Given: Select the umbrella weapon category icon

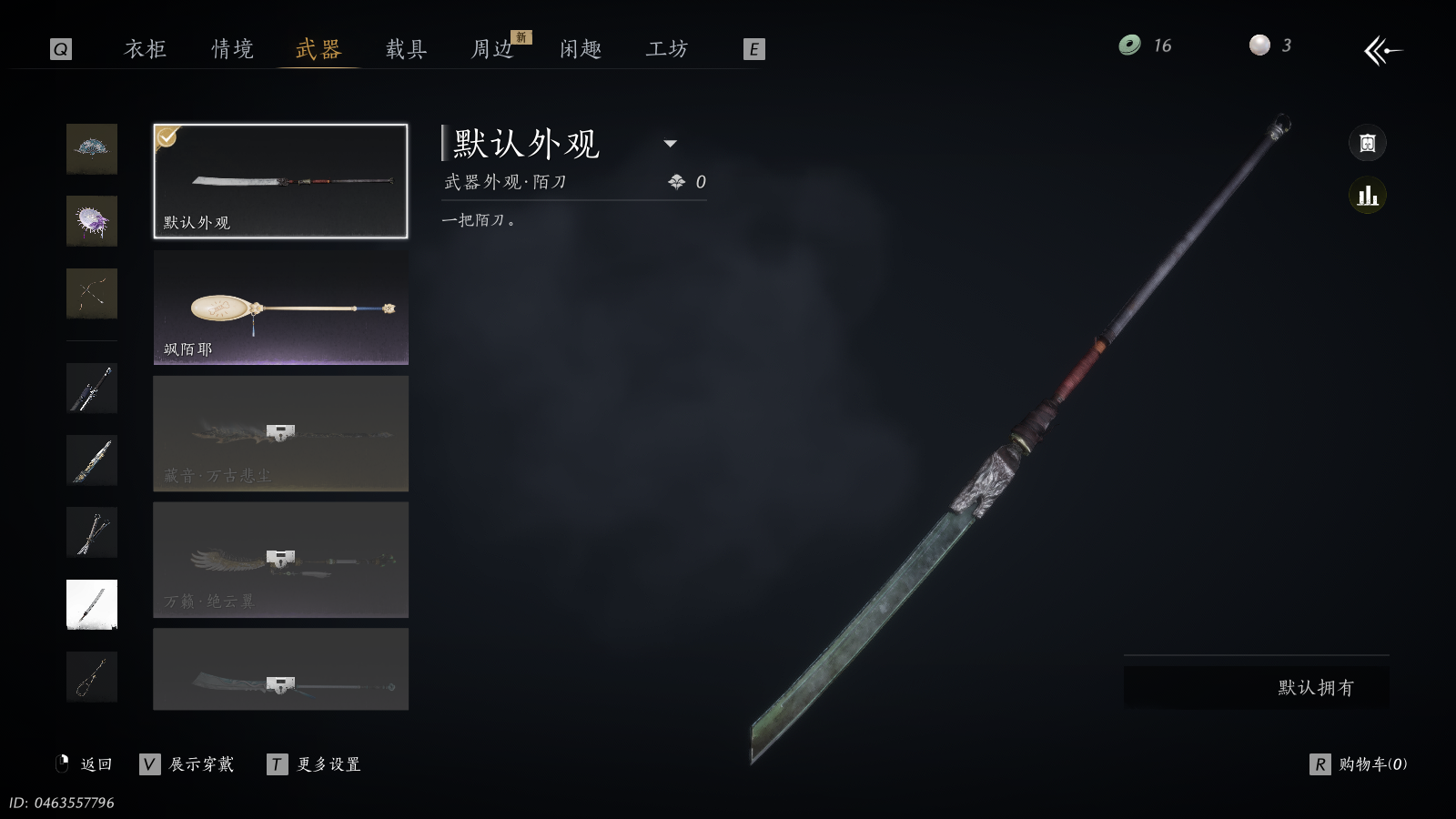Looking at the screenshot, I should pos(92,221).
